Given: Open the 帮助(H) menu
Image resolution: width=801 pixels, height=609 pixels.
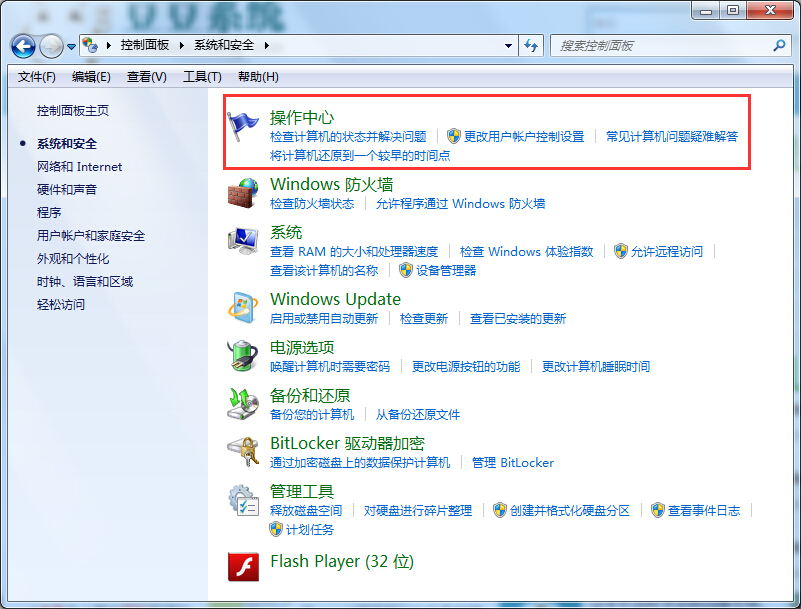Looking at the screenshot, I should (x=258, y=77).
